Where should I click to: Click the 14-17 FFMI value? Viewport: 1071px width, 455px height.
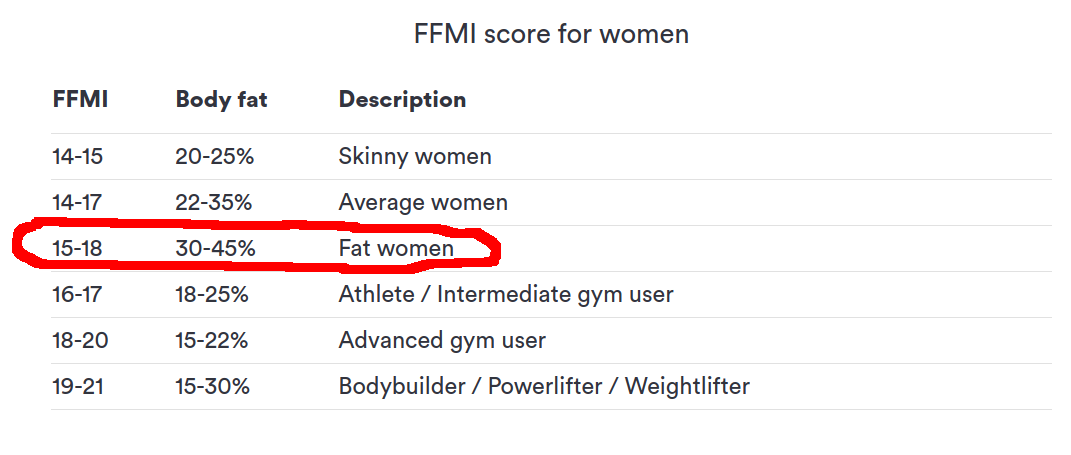[77, 203]
